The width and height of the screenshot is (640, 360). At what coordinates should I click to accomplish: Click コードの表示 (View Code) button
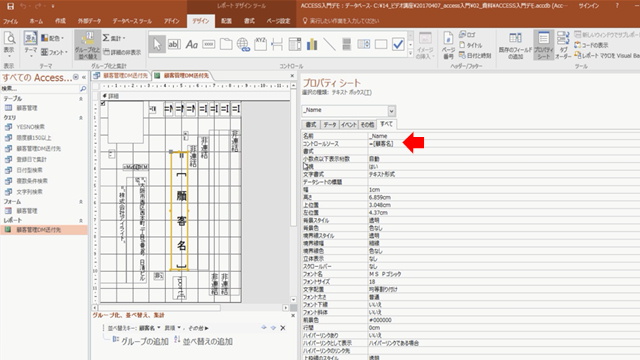(591, 45)
